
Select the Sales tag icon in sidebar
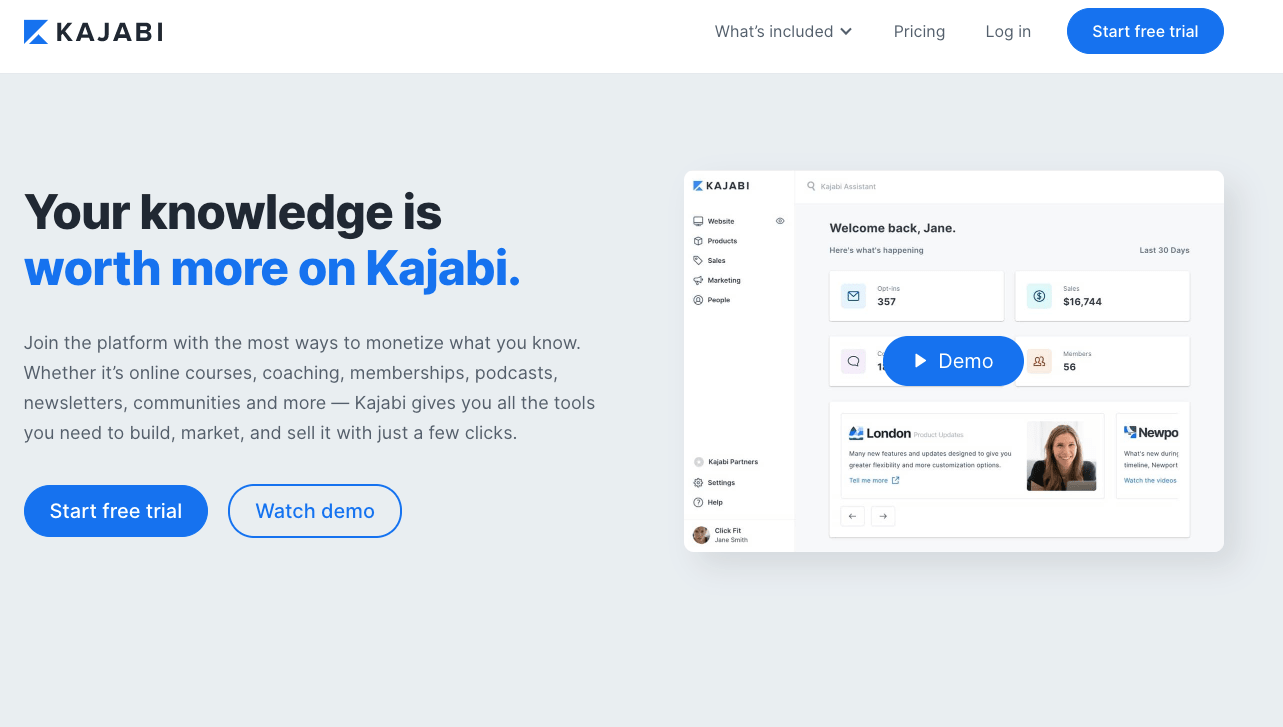[x=698, y=260]
